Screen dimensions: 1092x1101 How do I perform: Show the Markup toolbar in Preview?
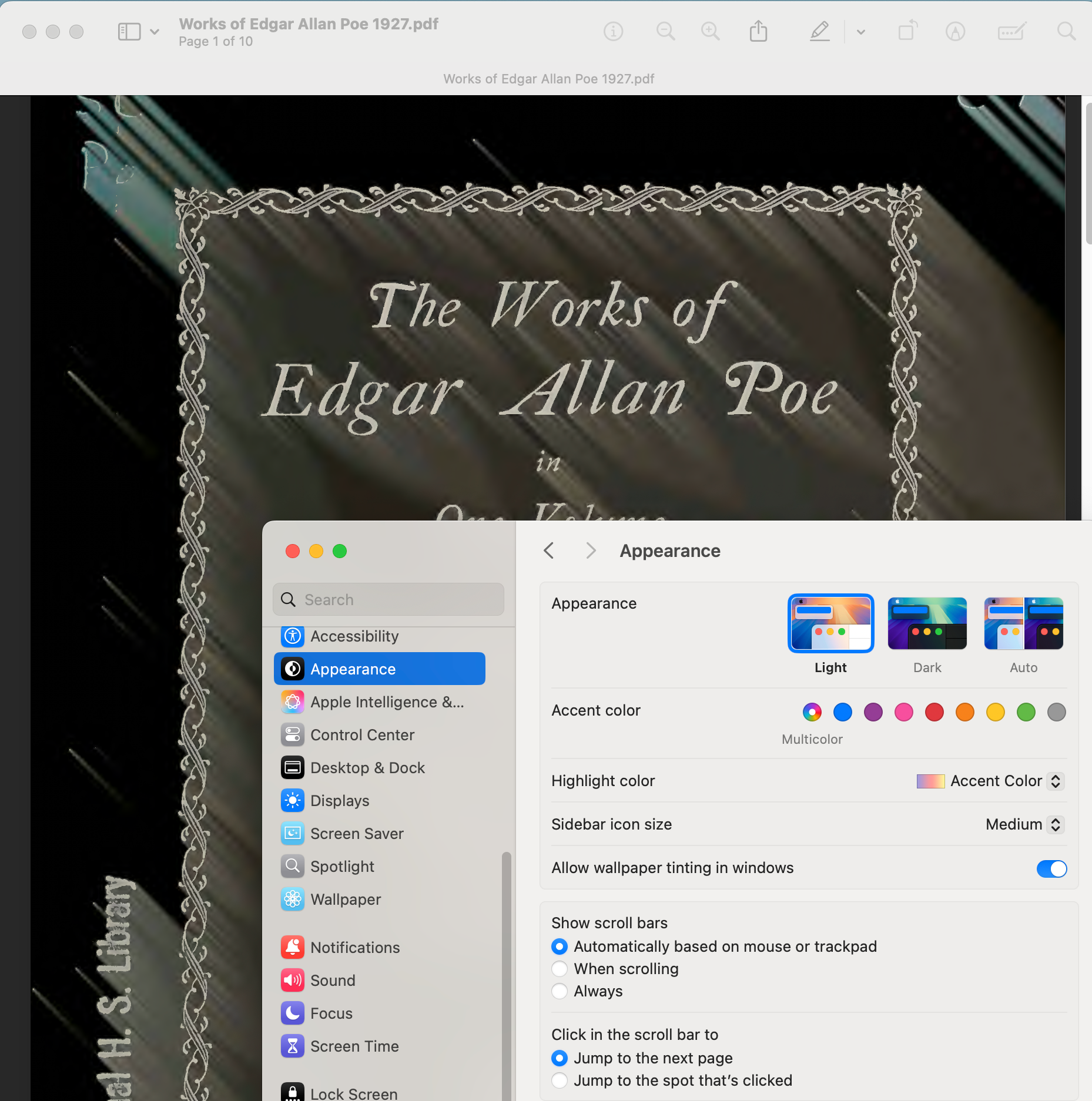point(956,32)
